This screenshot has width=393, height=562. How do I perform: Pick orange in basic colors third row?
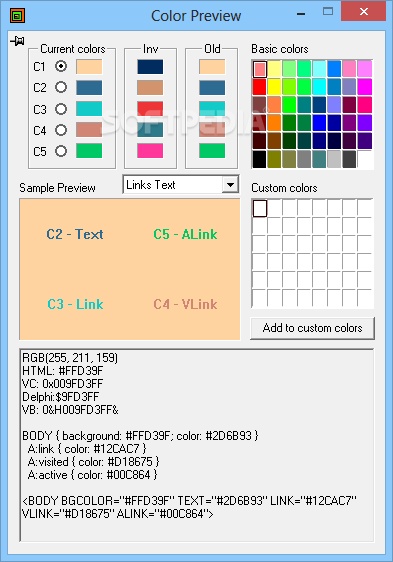click(x=274, y=105)
